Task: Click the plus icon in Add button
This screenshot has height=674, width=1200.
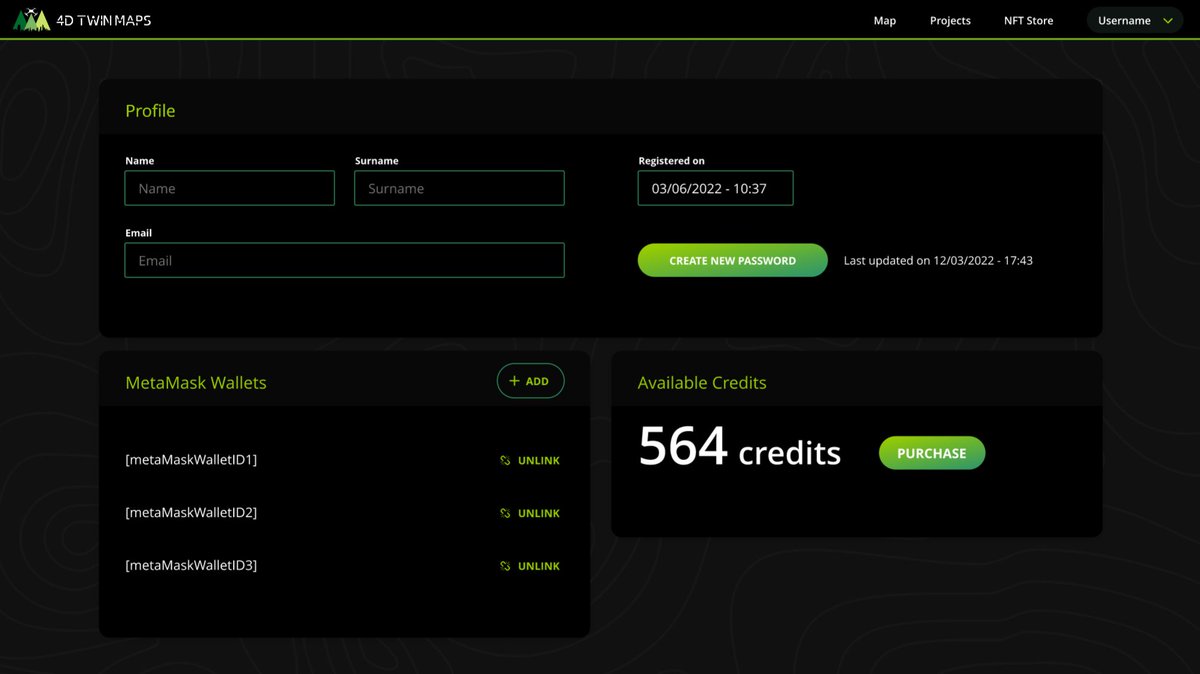Action: tap(514, 381)
